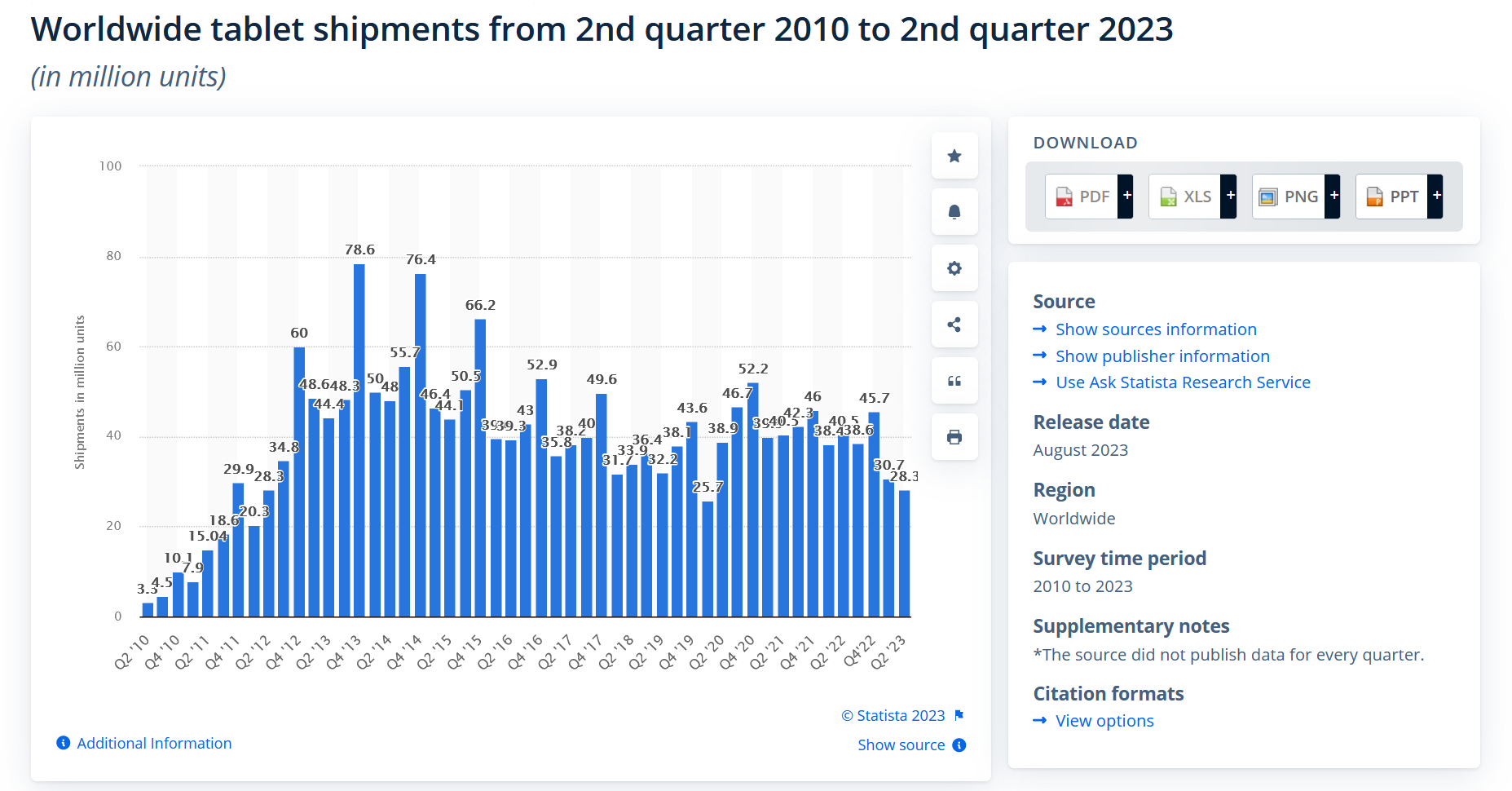Click the bar labeled 25.7

coord(708,559)
